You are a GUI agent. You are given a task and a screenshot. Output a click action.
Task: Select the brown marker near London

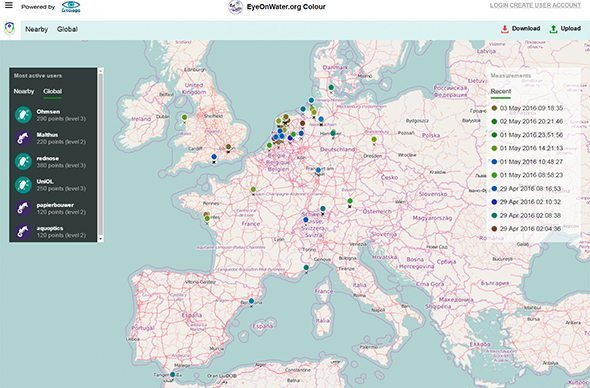tap(228, 147)
